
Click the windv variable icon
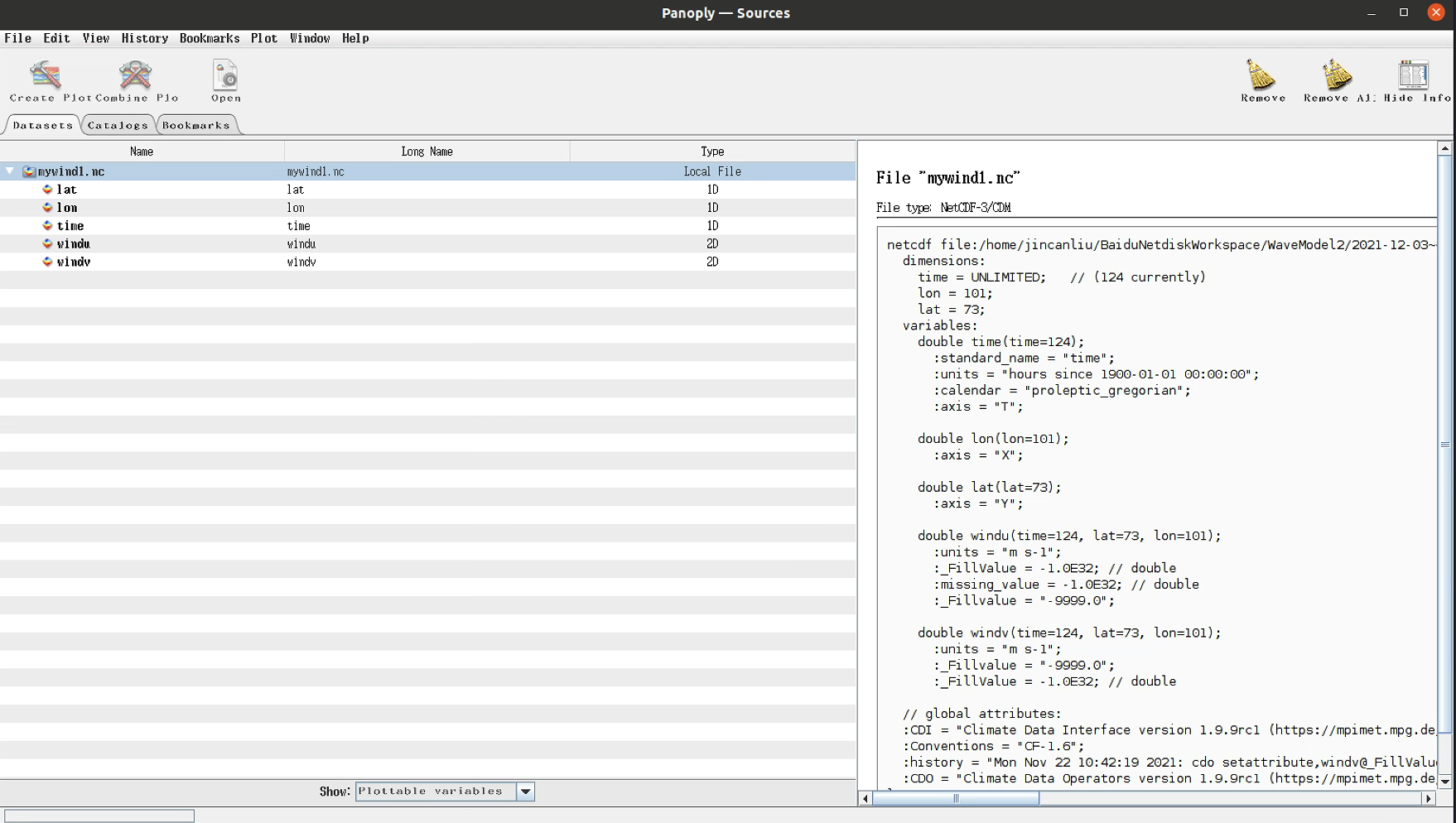point(47,262)
